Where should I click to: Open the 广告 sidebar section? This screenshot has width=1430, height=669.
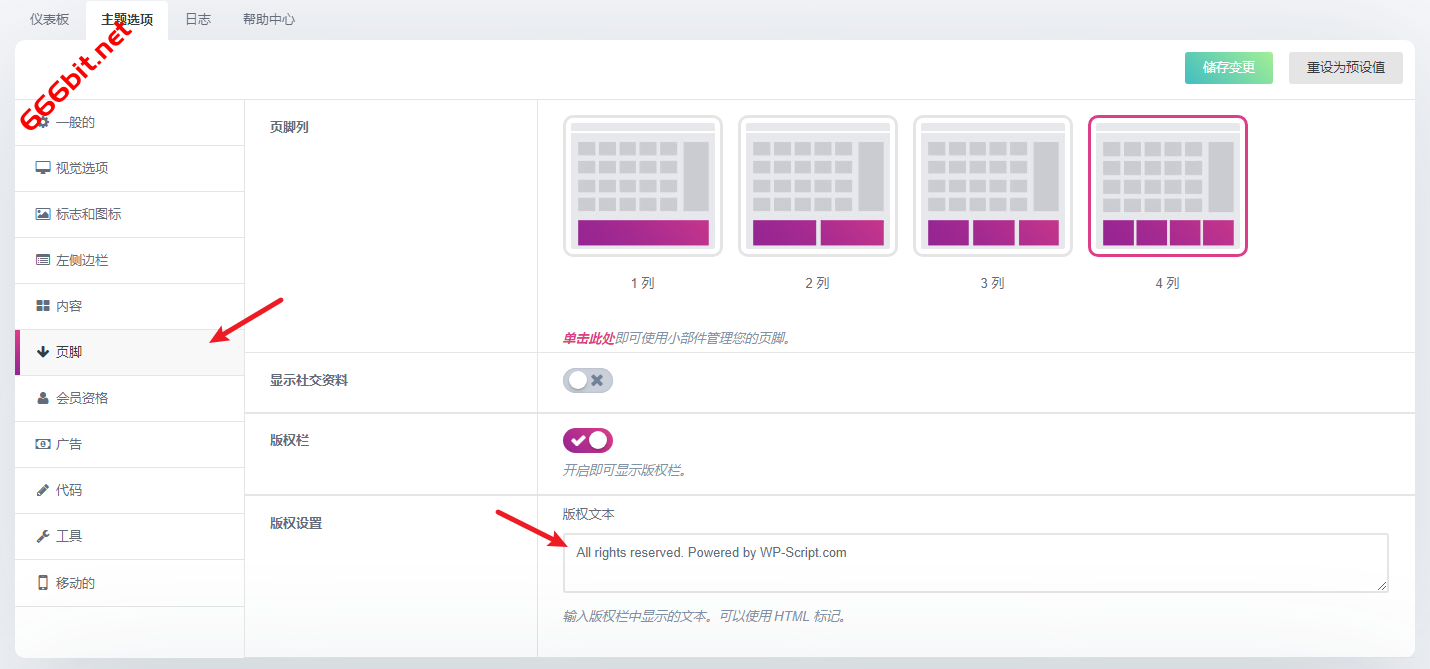pos(130,444)
